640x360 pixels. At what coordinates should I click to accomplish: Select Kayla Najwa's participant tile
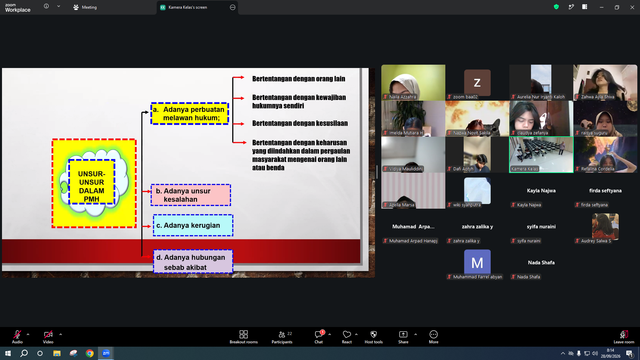[541, 191]
